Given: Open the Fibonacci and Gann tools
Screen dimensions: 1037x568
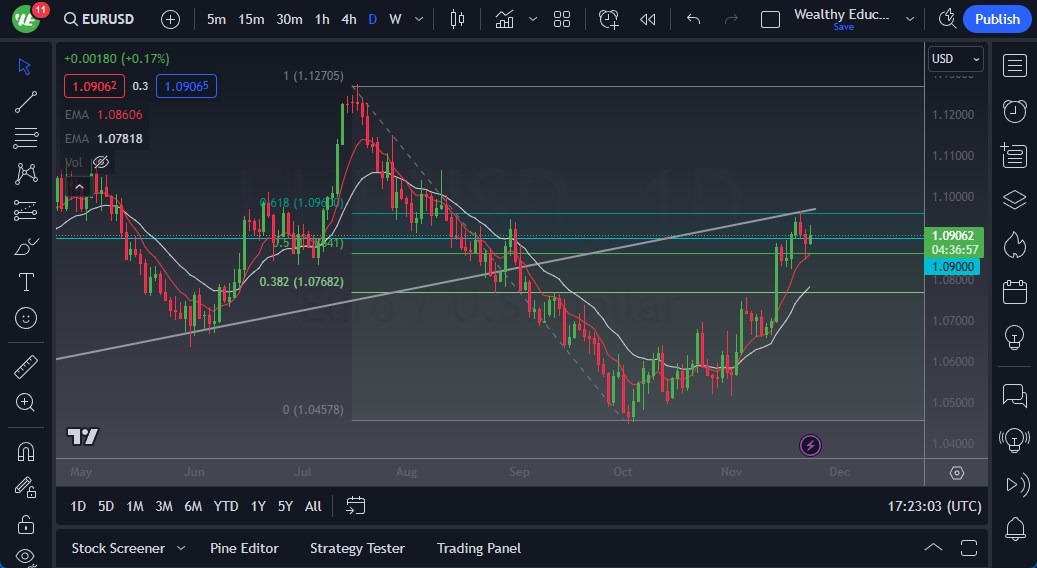Looking at the screenshot, I should click(26, 137).
